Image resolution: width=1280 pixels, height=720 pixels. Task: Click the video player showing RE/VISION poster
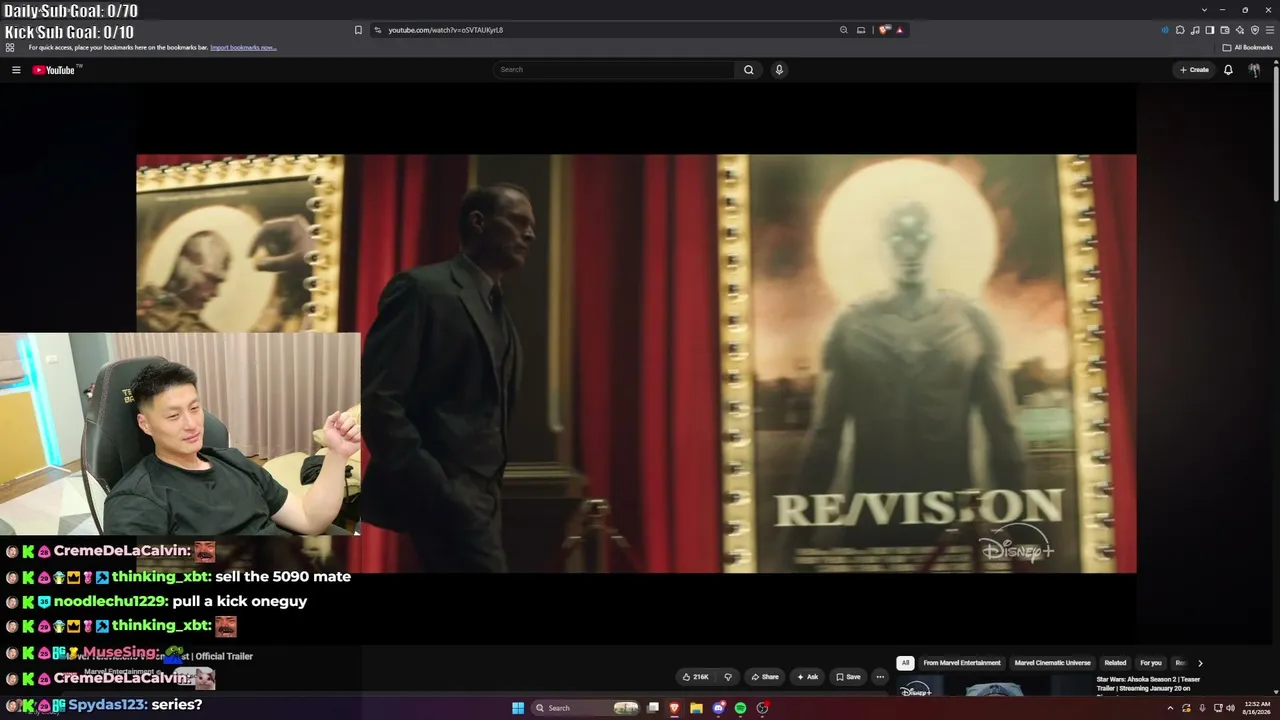pos(636,363)
